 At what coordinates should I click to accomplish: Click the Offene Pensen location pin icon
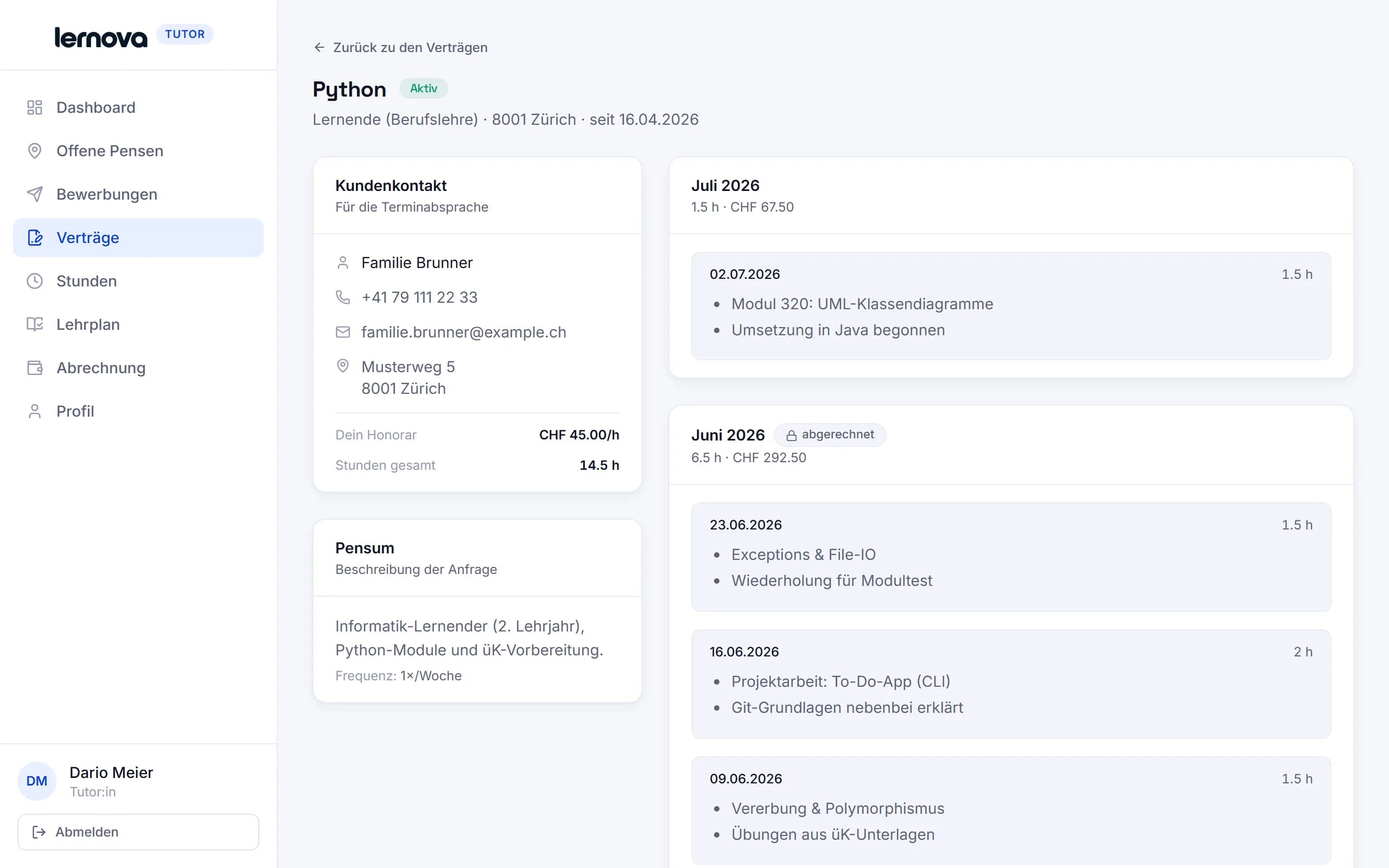point(34,151)
